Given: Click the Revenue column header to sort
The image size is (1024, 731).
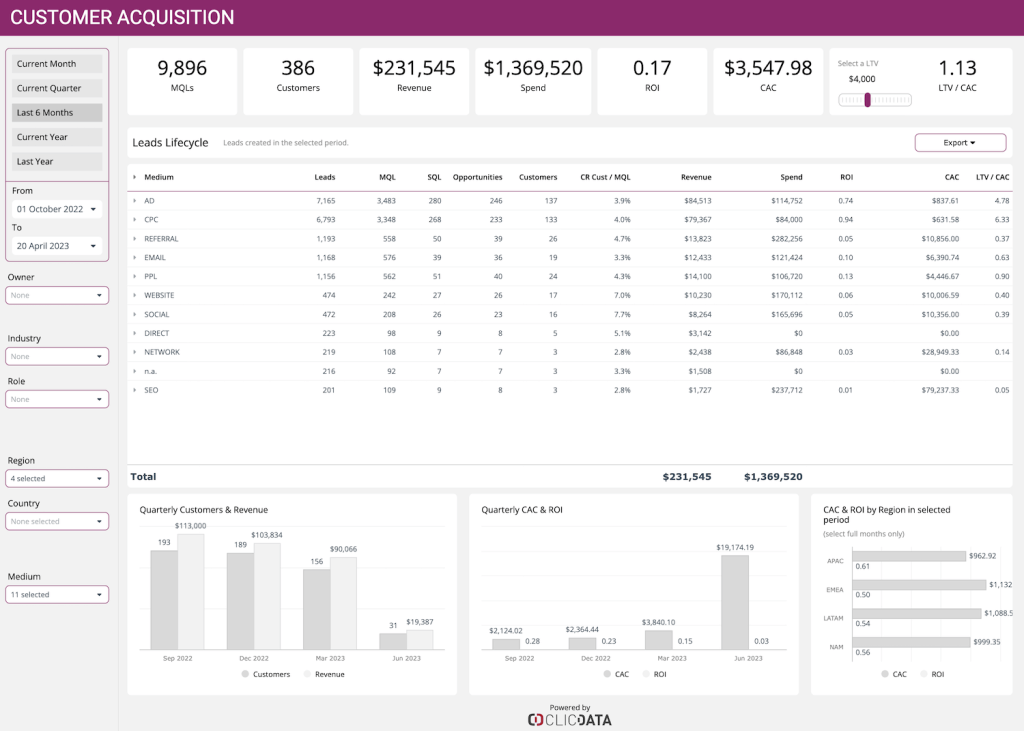Looking at the screenshot, I should tap(696, 177).
